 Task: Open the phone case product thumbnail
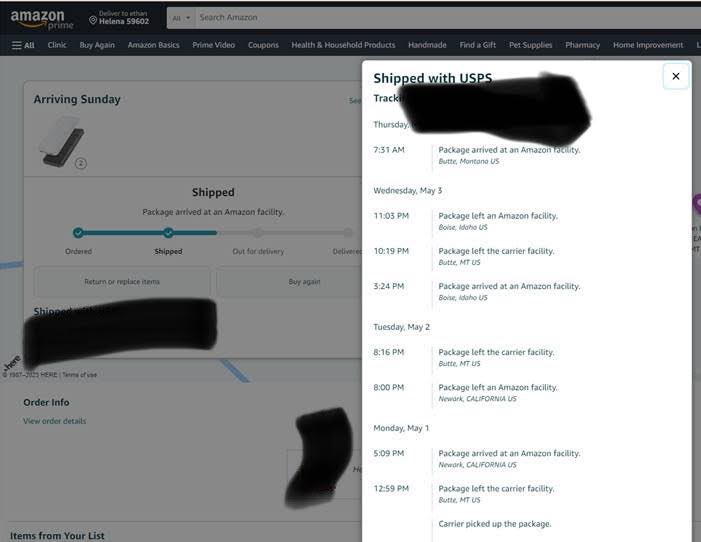coord(62,141)
